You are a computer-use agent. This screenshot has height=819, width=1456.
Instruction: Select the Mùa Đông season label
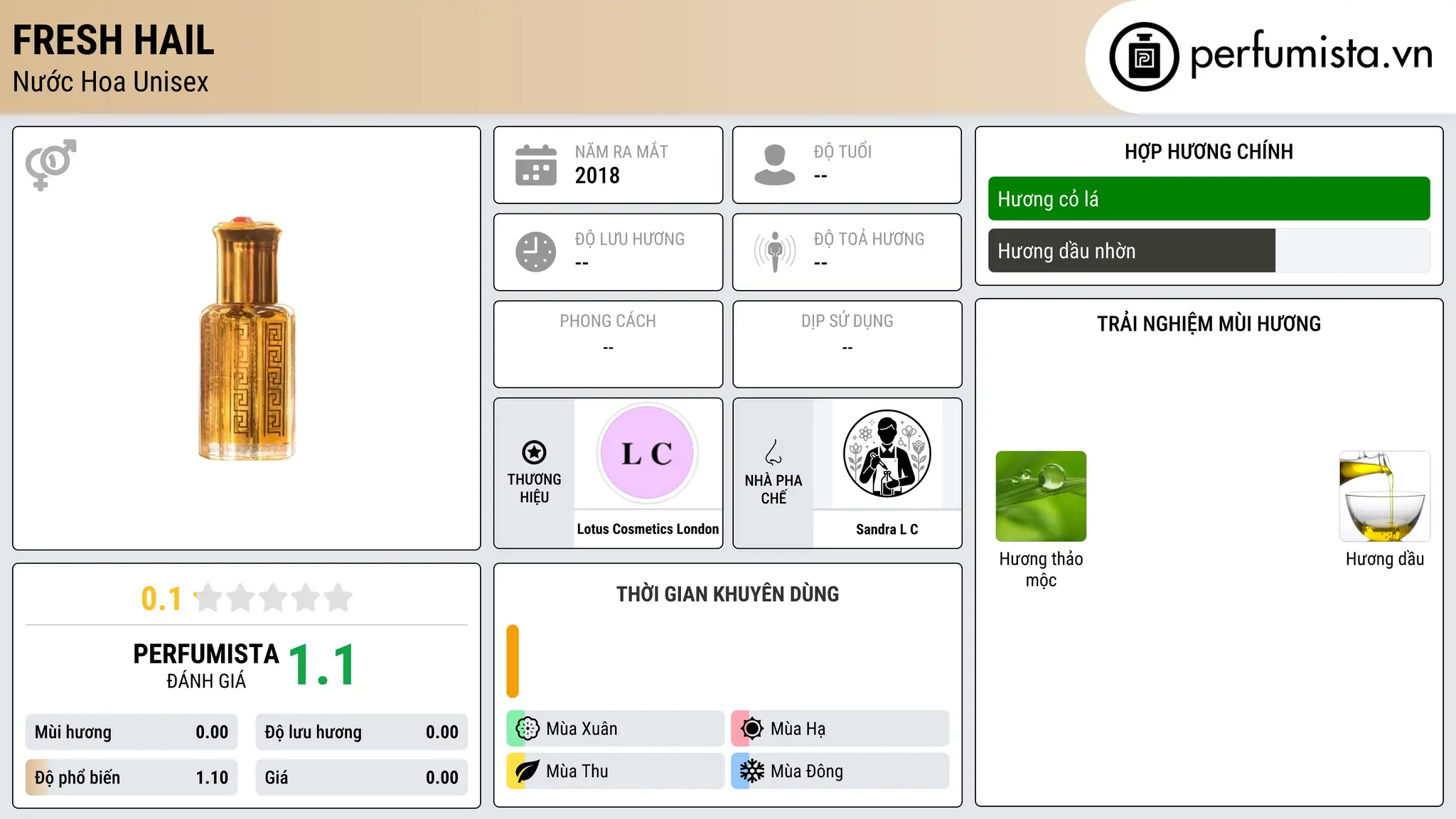[x=806, y=771]
